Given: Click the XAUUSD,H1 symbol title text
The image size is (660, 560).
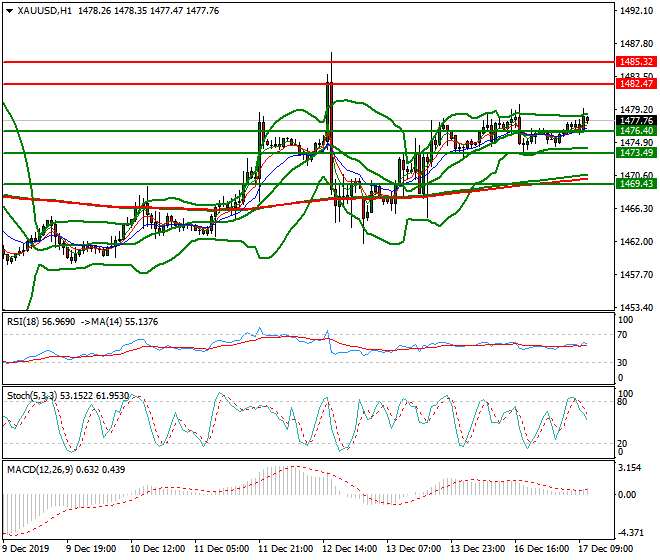Looking at the screenshot, I should (x=45, y=11).
